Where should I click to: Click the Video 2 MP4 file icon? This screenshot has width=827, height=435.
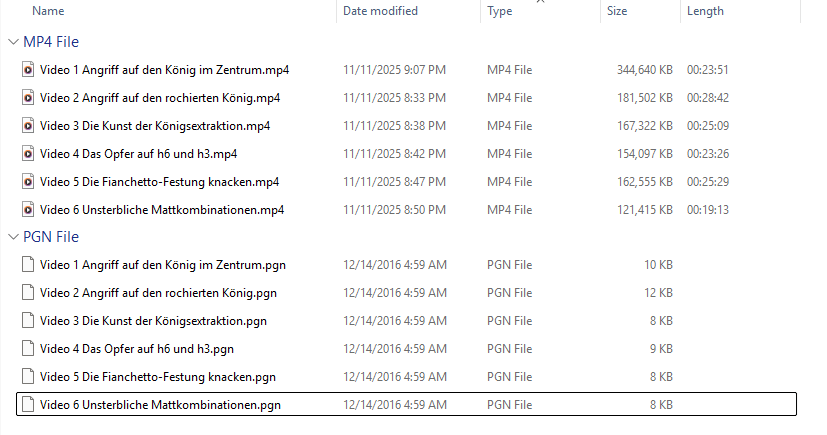point(28,98)
